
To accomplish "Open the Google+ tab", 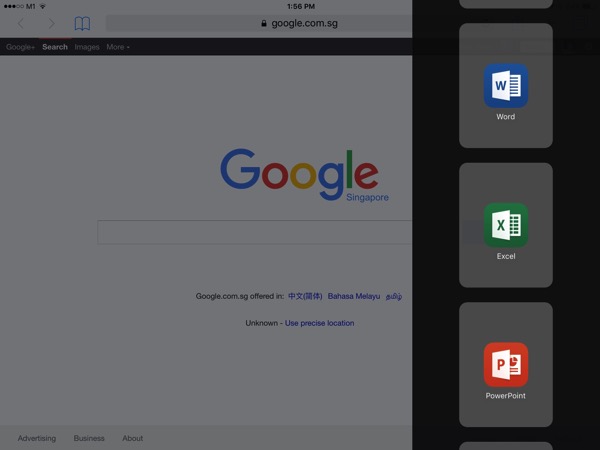I will pyautogui.click(x=20, y=47).
